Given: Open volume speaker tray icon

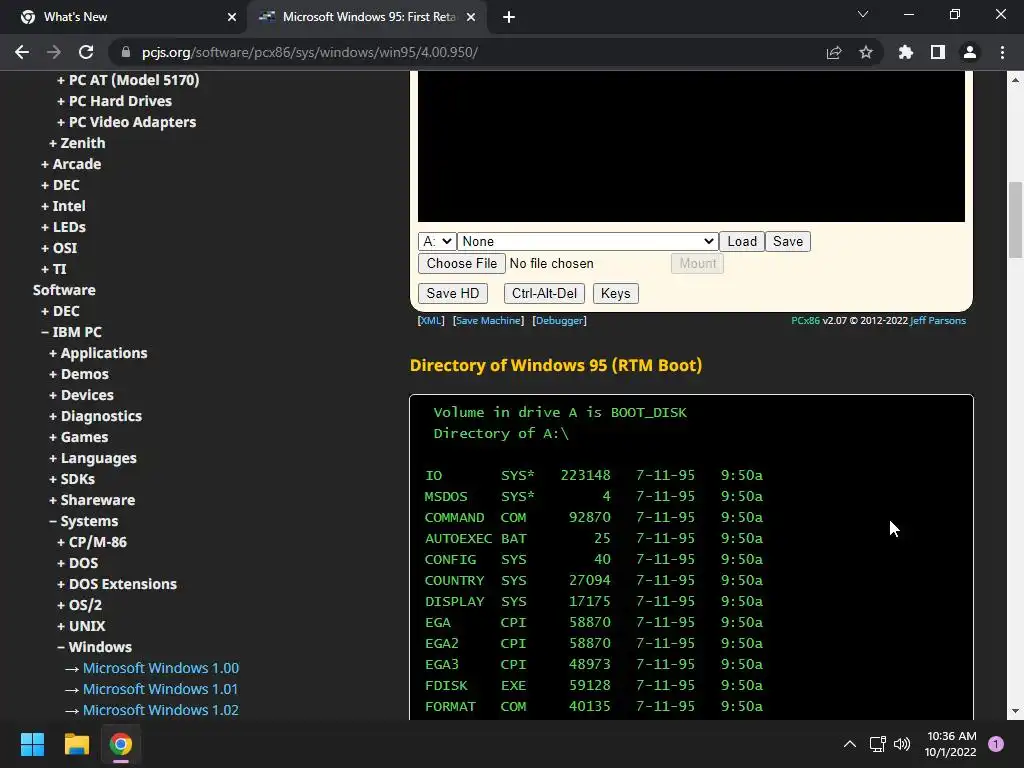Looking at the screenshot, I should pos(902,744).
